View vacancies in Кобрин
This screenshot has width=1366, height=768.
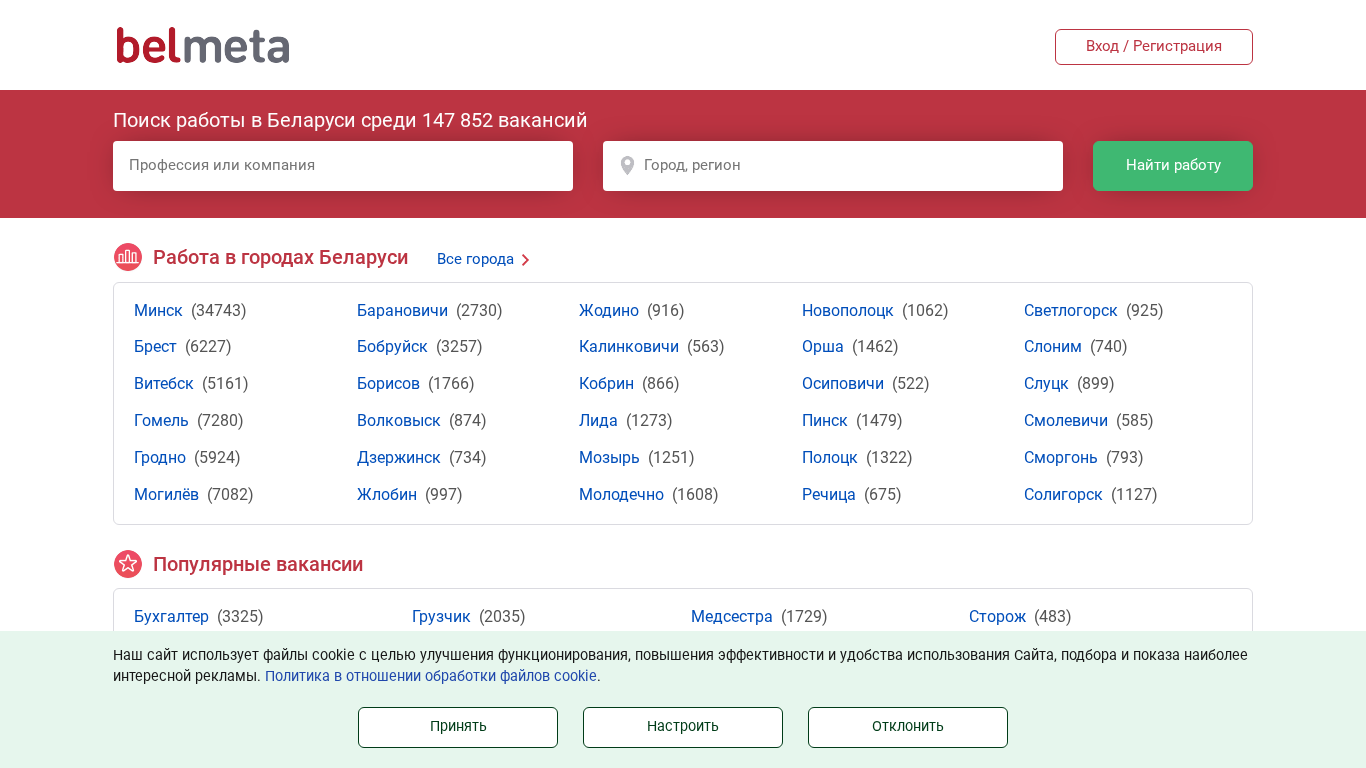606,384
